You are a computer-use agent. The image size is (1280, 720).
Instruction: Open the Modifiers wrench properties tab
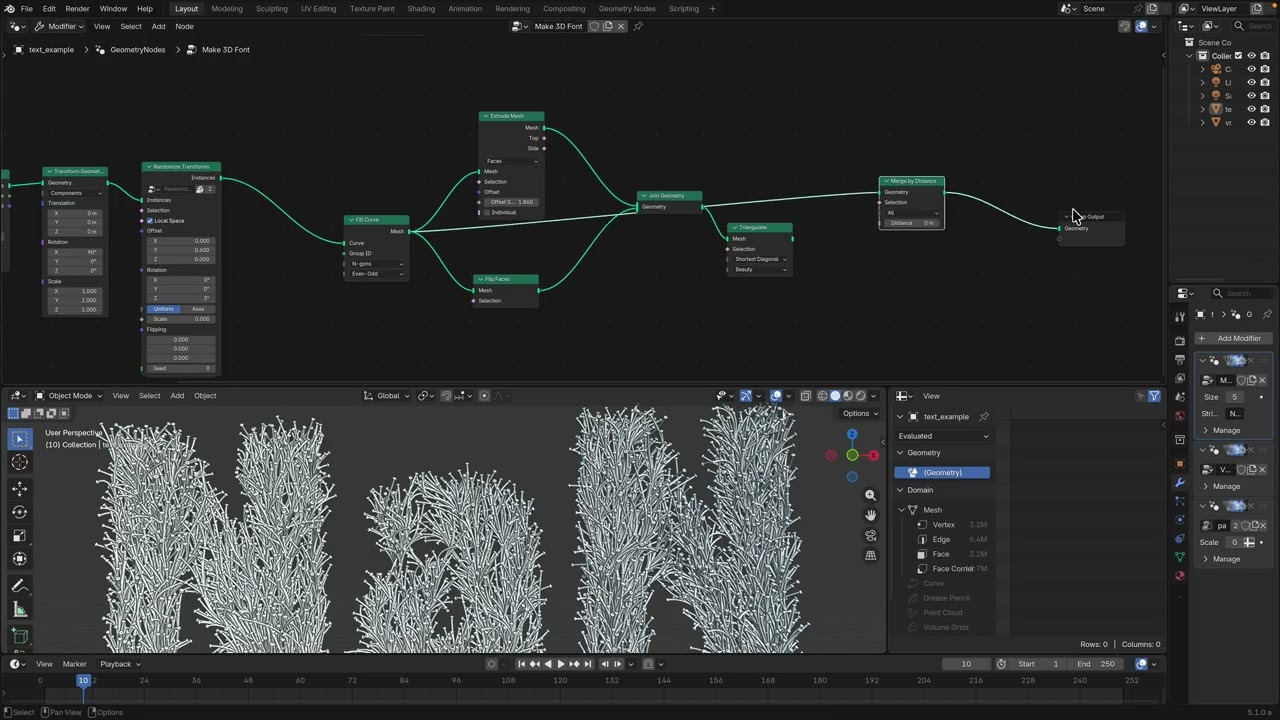pyautogui.click(x=1180, y=483)
